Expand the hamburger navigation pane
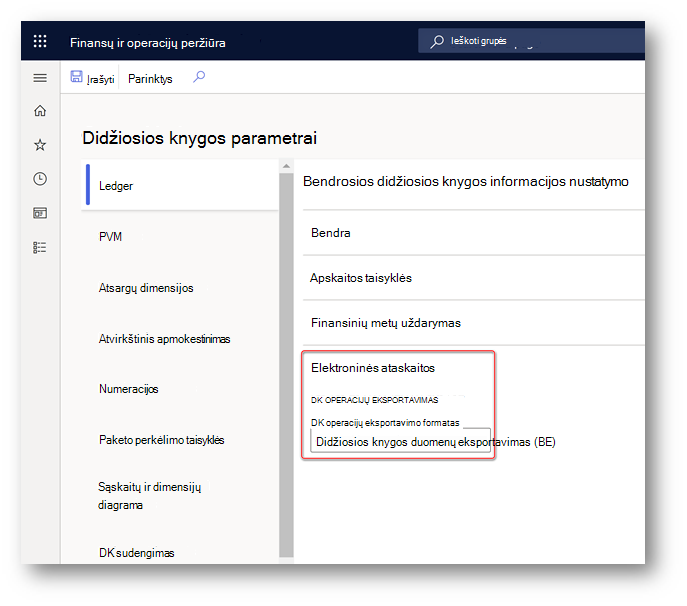 tap(40, 78)
